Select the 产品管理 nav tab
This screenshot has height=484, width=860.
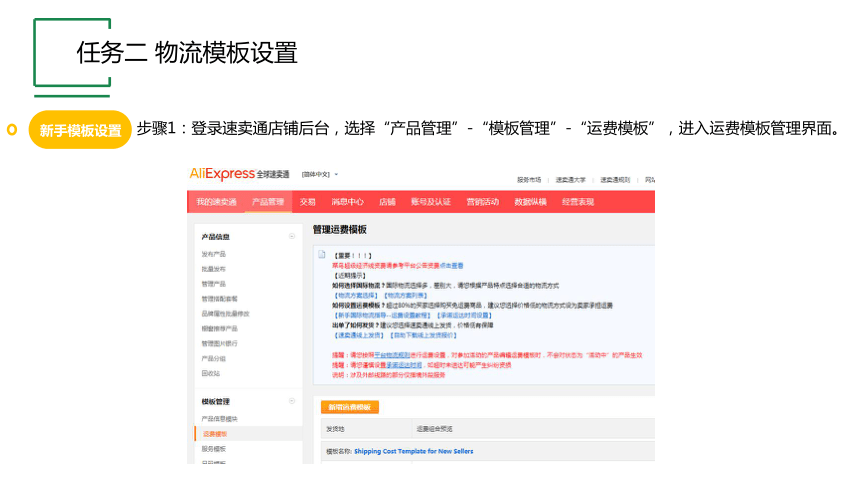click(268, 202)
